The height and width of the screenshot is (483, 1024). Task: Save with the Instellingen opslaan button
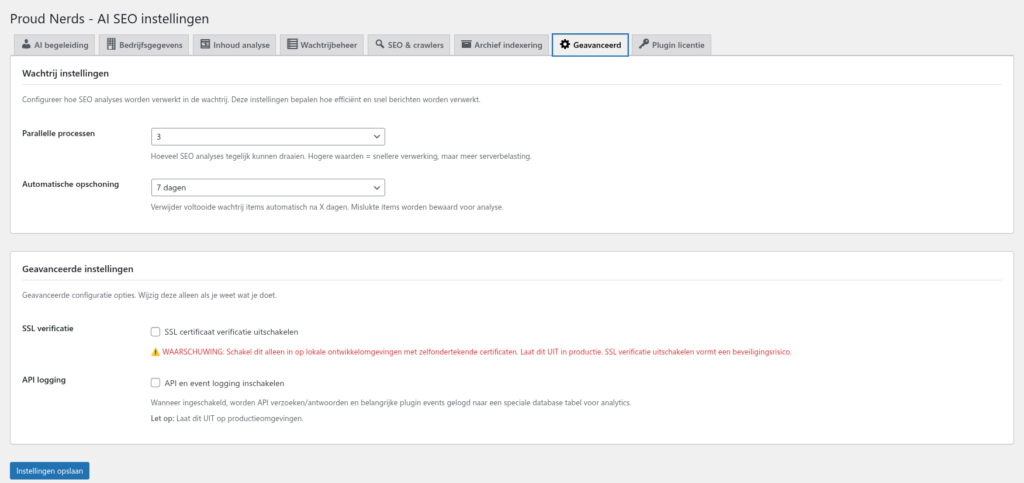[50, 470]
